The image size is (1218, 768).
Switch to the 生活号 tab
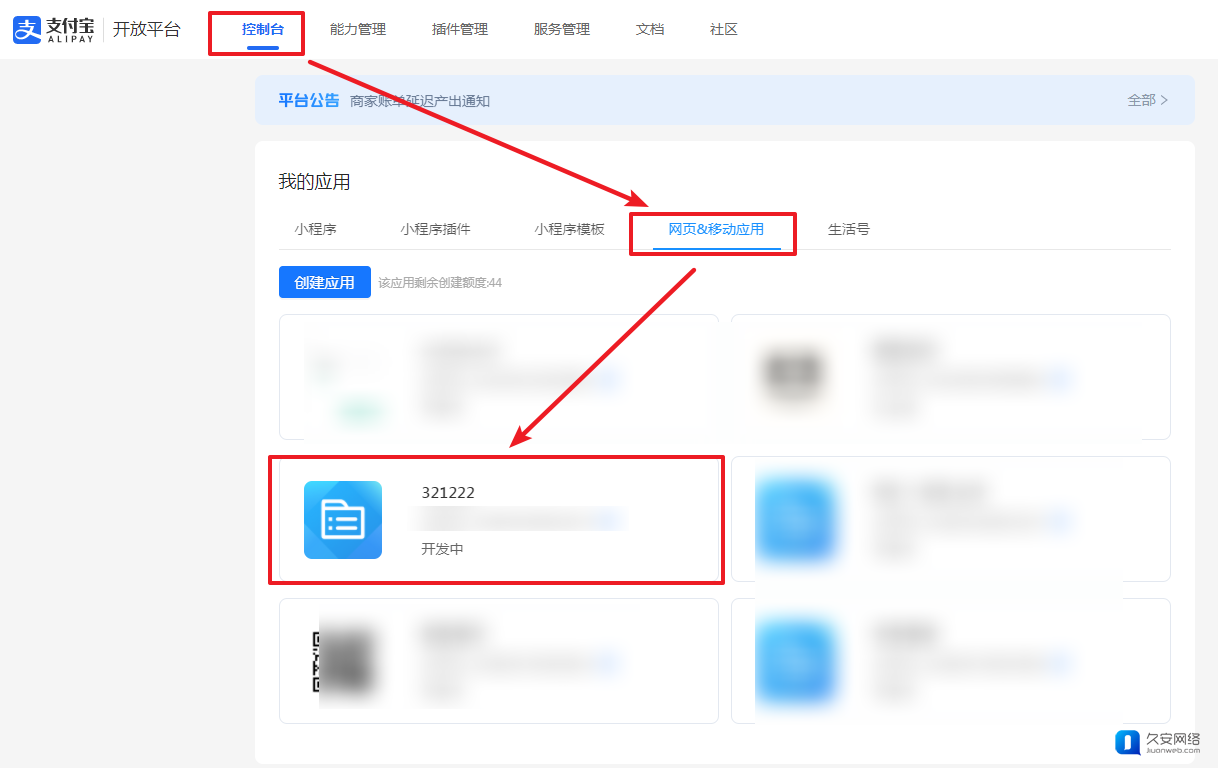[849, 229]
